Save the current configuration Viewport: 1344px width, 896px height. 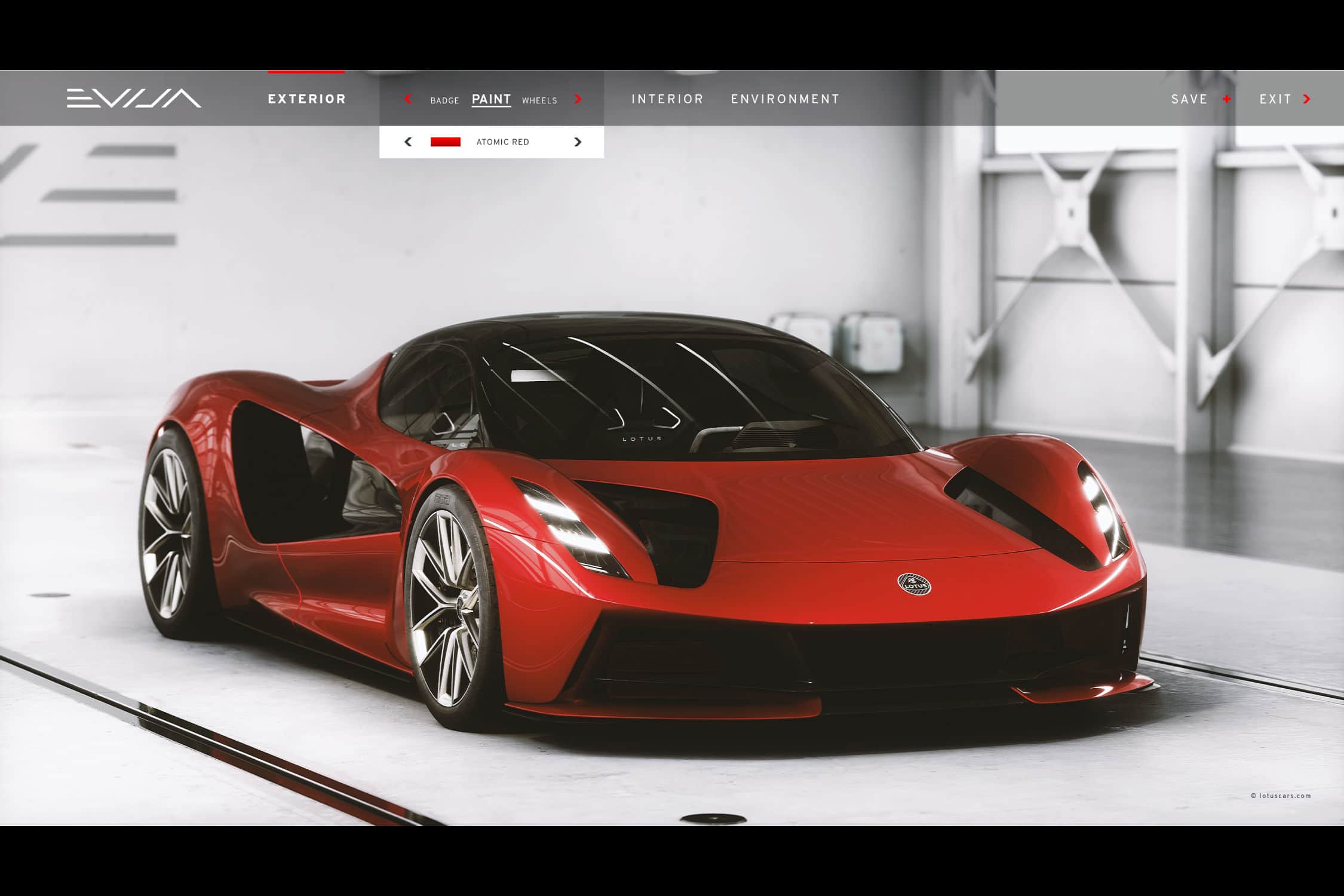(x=1189, y=99)
